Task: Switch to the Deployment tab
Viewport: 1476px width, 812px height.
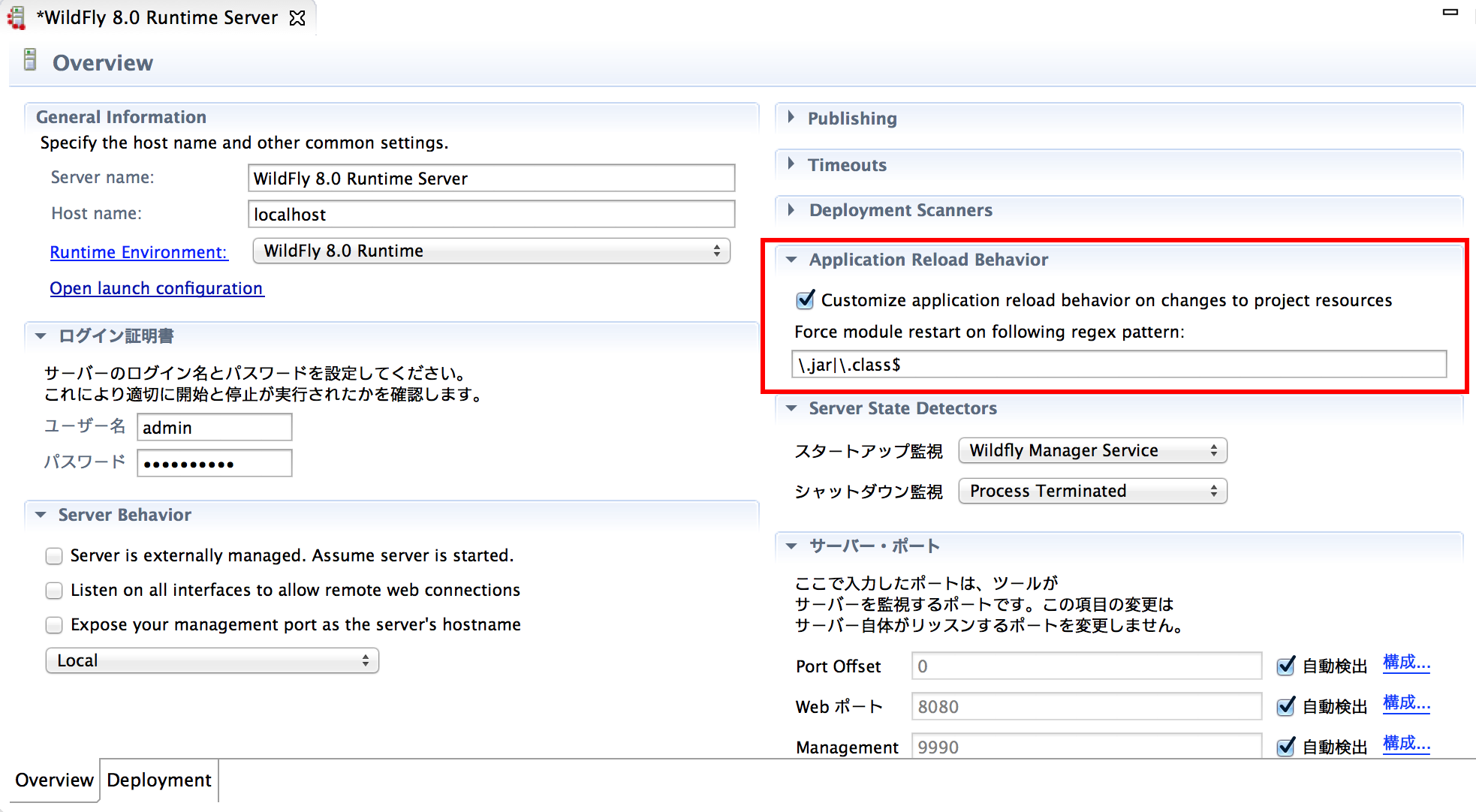Action: [x=159, y=780]
